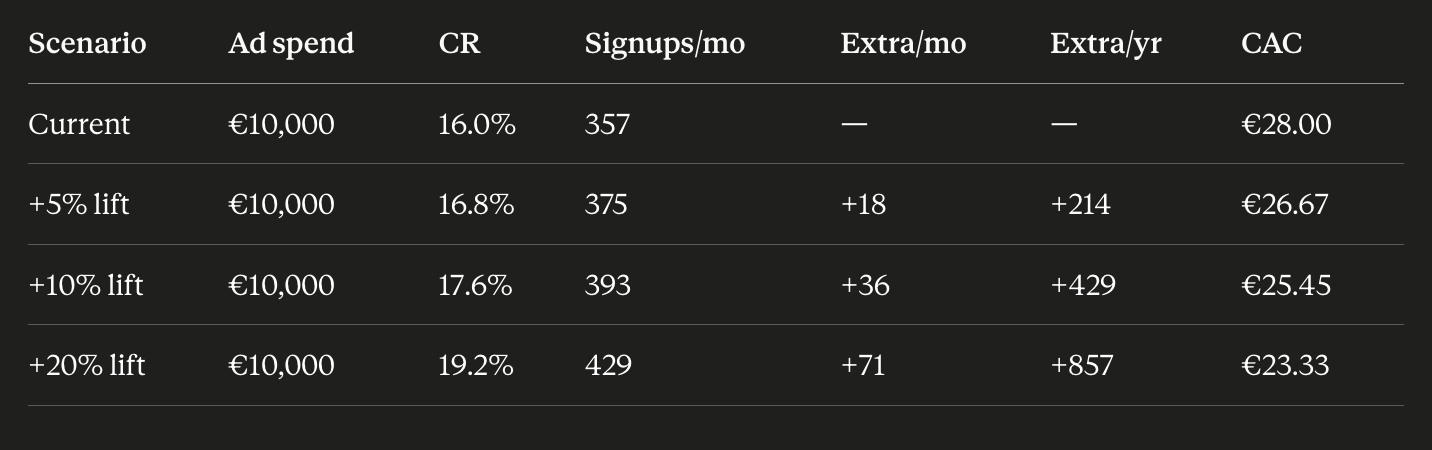Click the €28.00 CAC cell
This screenshot has width=1432, height=450.
[1286, 124]
